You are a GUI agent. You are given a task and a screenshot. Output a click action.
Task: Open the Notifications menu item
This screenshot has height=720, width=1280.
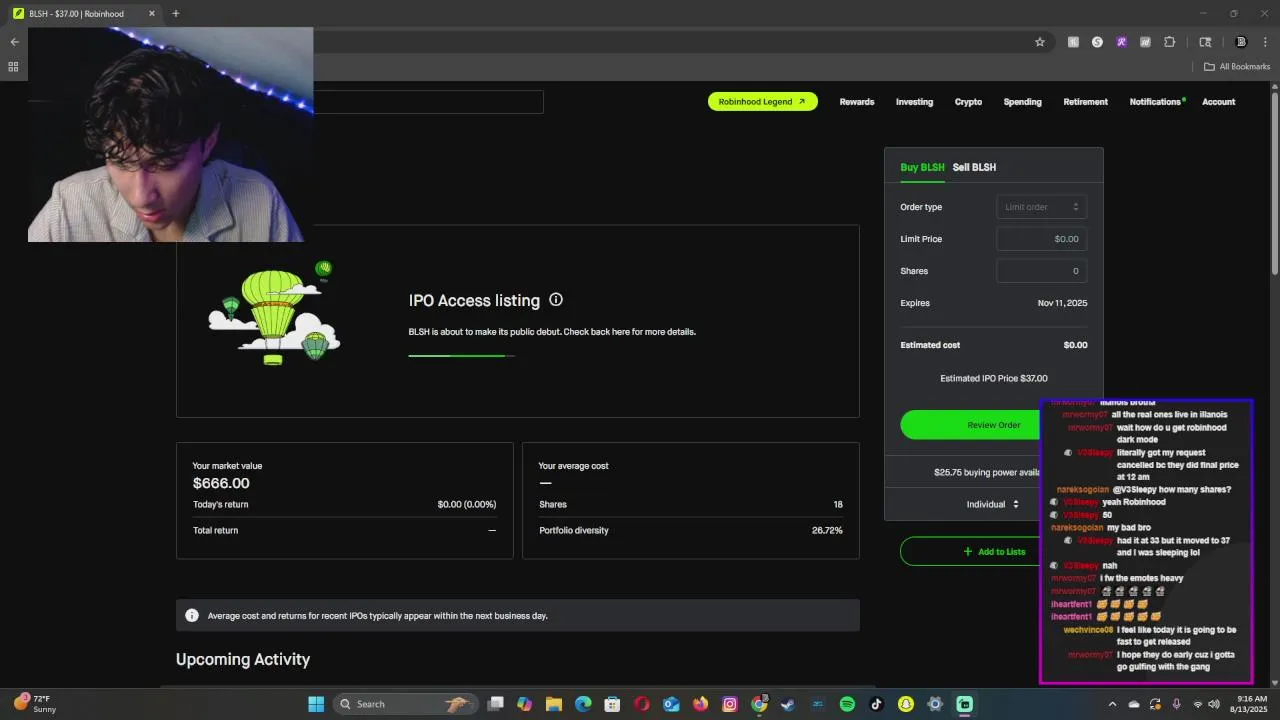click(x=1156, y=102)
